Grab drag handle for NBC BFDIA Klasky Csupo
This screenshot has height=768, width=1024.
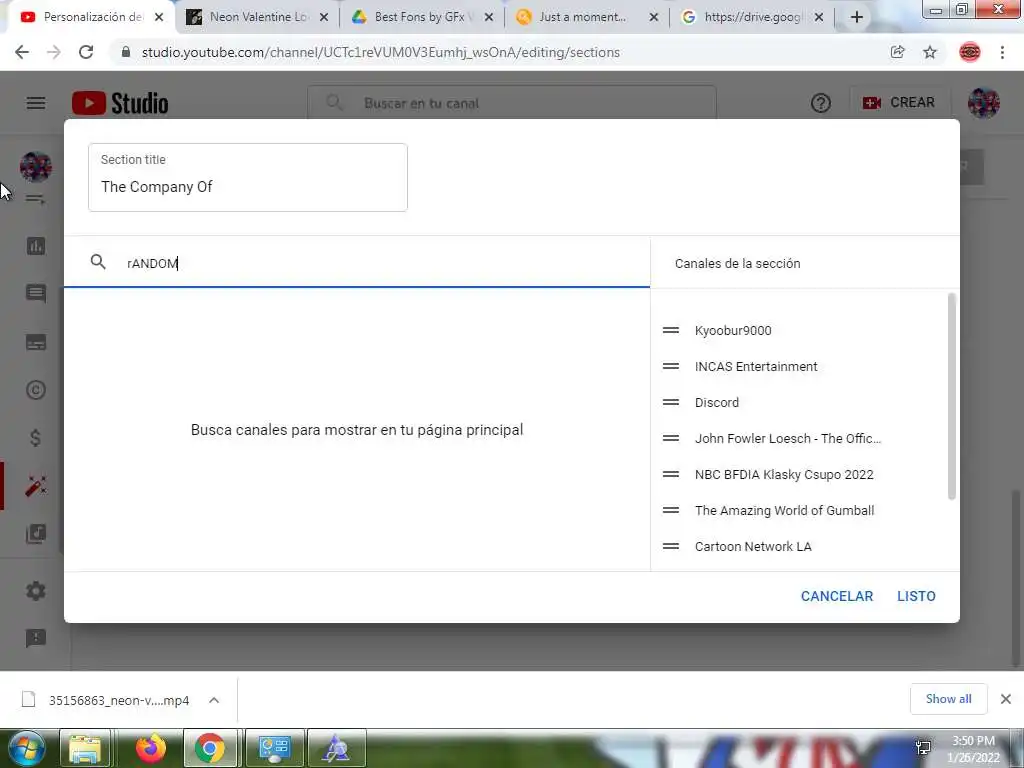click(x=671, y=474)
